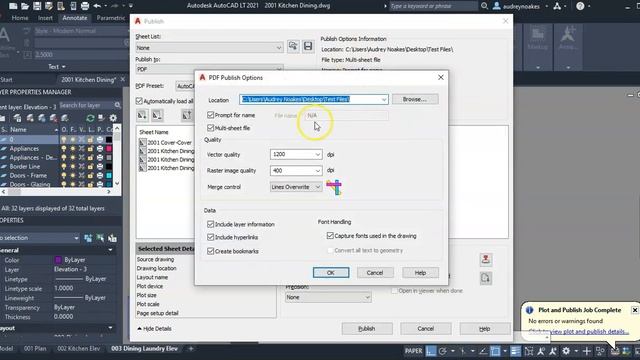Click the isolate objects icon in status bar
Viewport: 640px width, 360px height.
click(600, 351)
